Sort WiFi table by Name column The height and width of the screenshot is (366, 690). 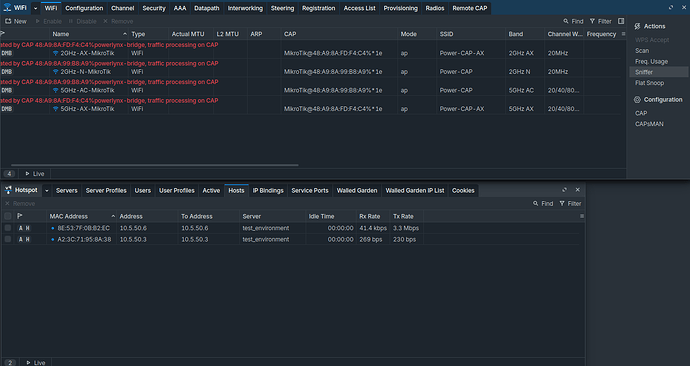[89, 34]
